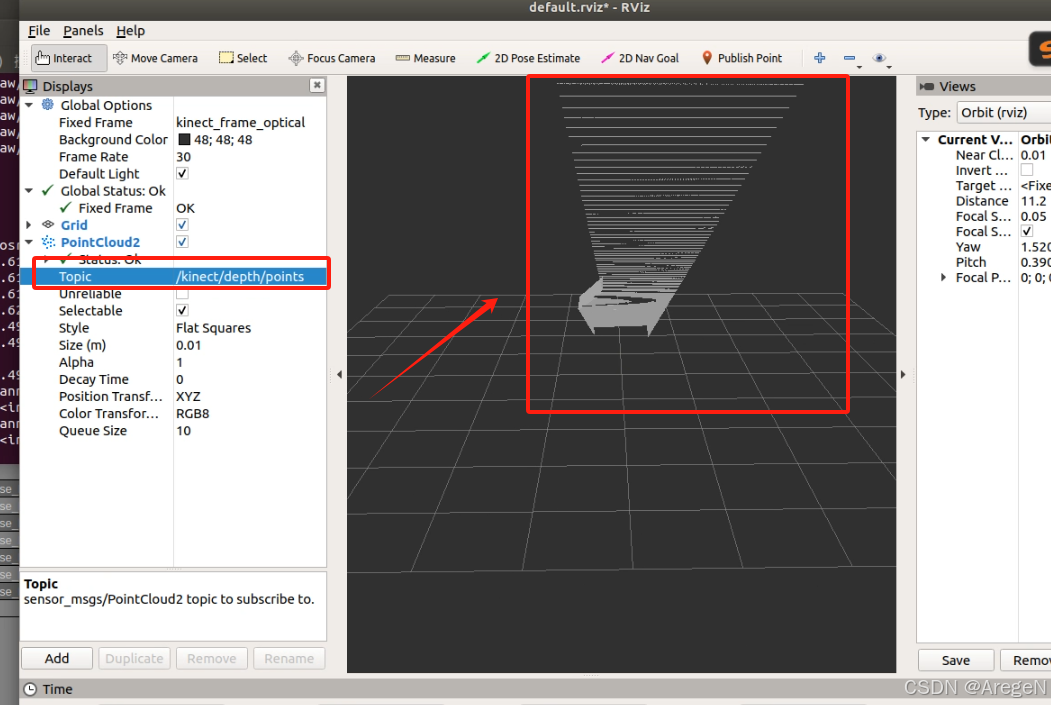Select the Position Transformer XYZ value
This screenshot has height=705, width=1051.
[x=250, y=396]
